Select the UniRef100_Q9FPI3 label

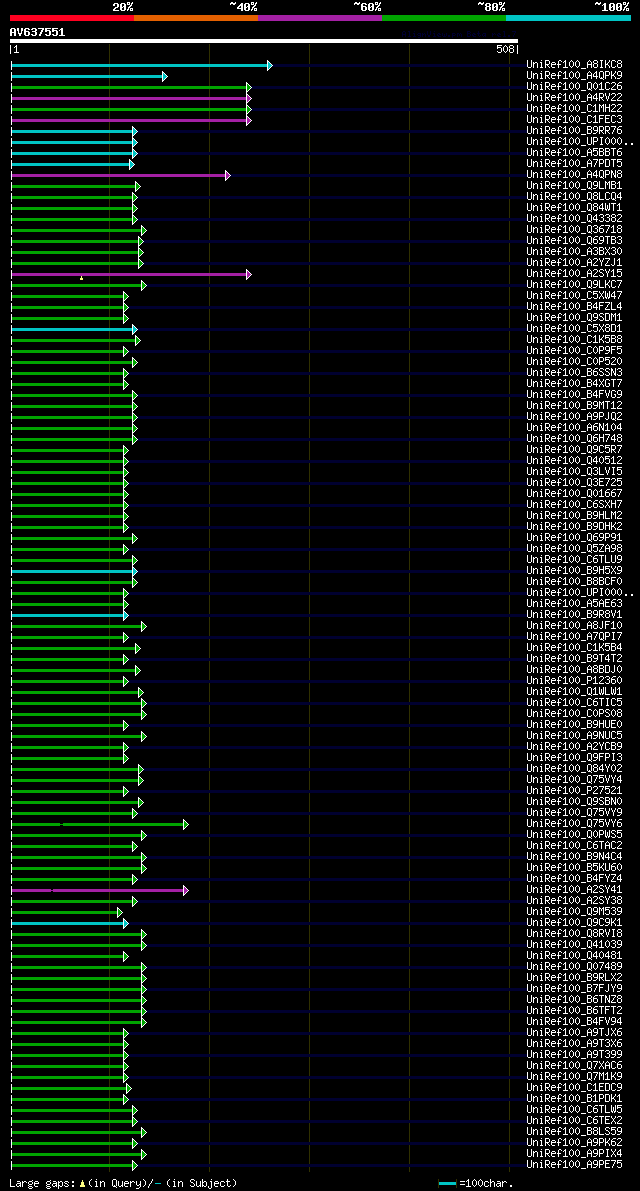[574, 757]
